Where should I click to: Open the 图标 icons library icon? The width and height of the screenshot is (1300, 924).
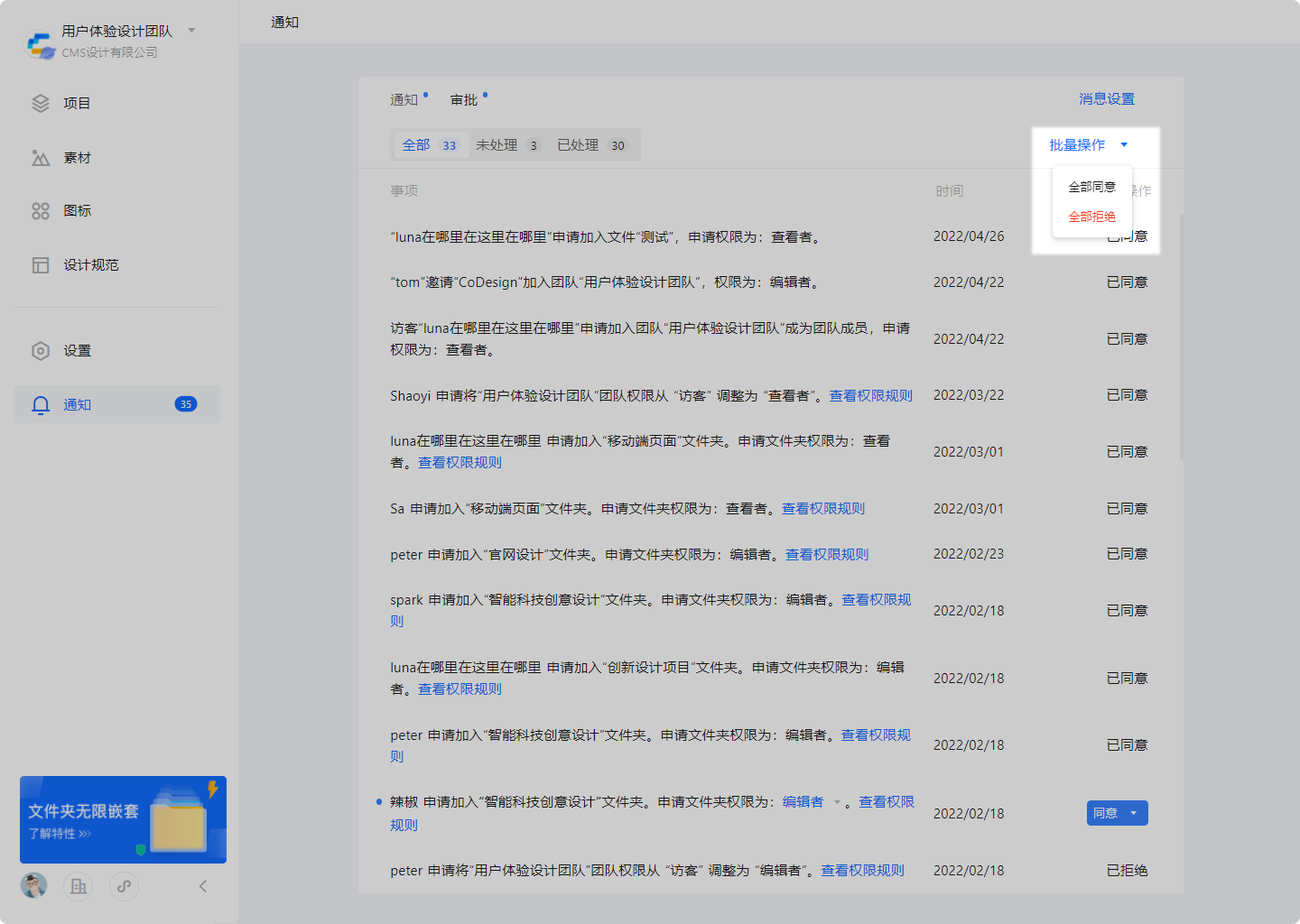(x=41, y=211)
